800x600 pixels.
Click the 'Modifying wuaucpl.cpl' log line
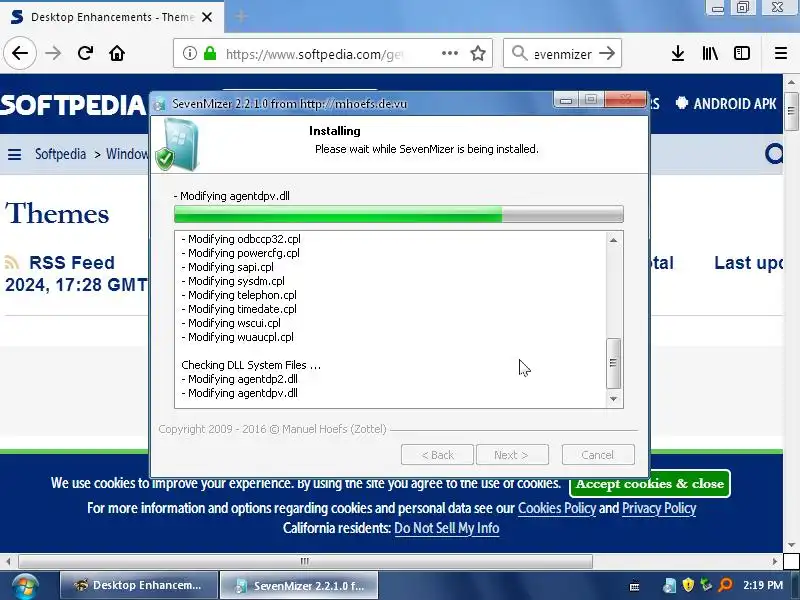point(237,337)
